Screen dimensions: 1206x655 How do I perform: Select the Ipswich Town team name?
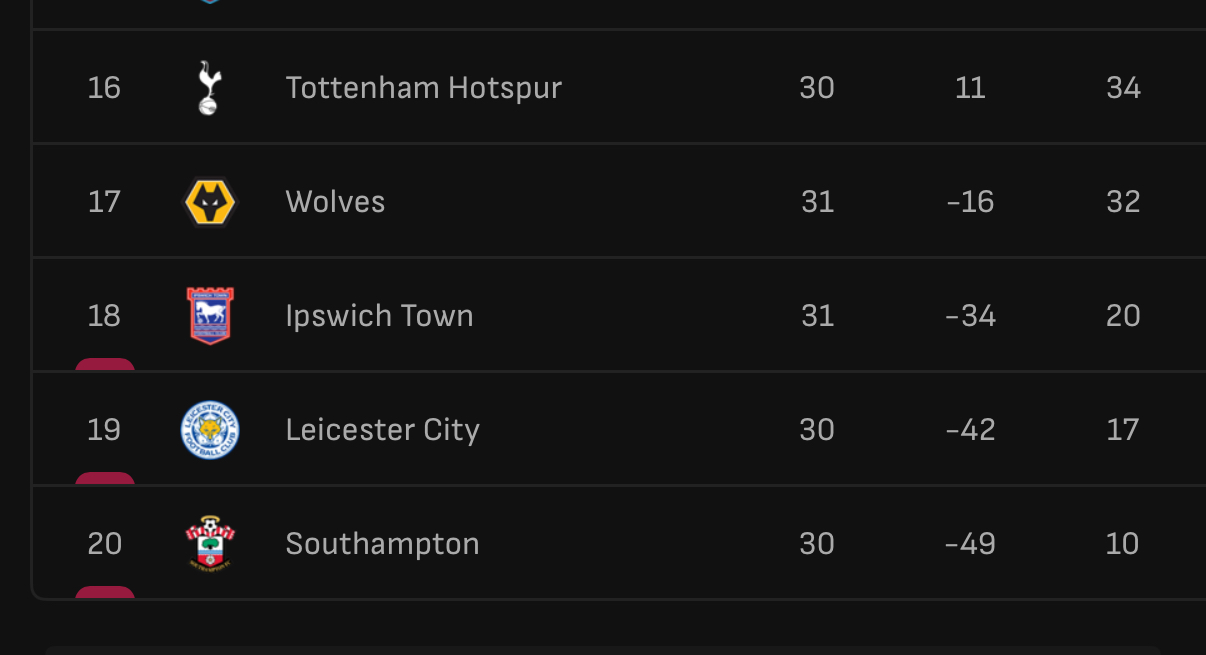tap(379, 316)
